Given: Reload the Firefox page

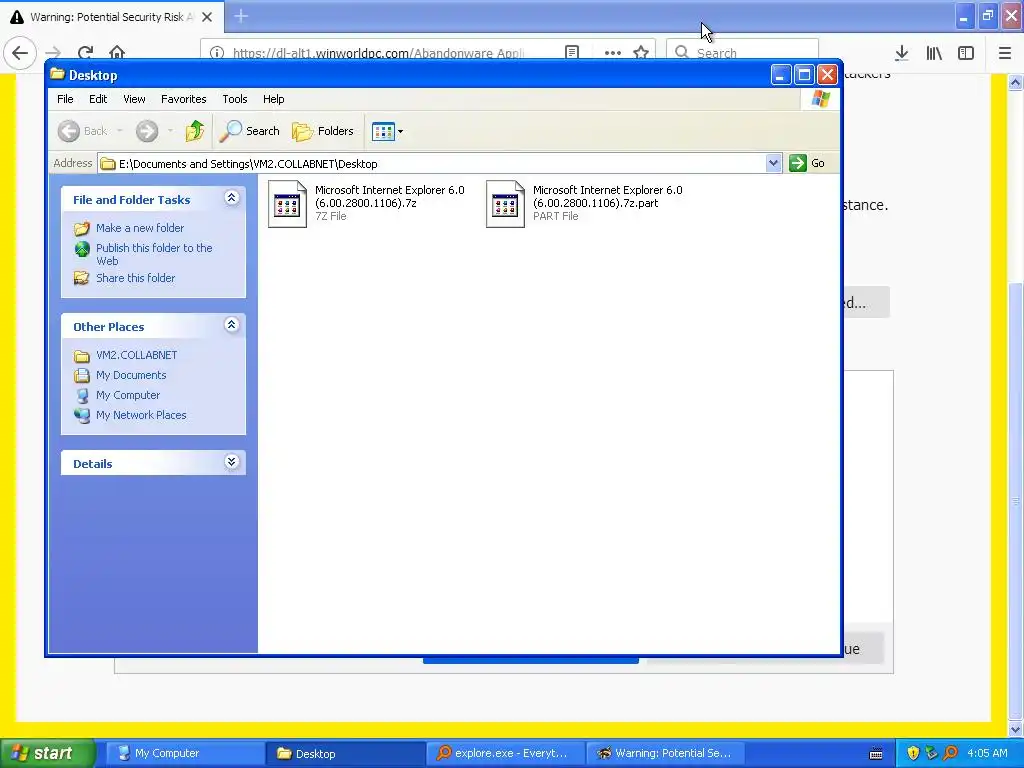Looking at the screenshot, I should click(85, 53).
